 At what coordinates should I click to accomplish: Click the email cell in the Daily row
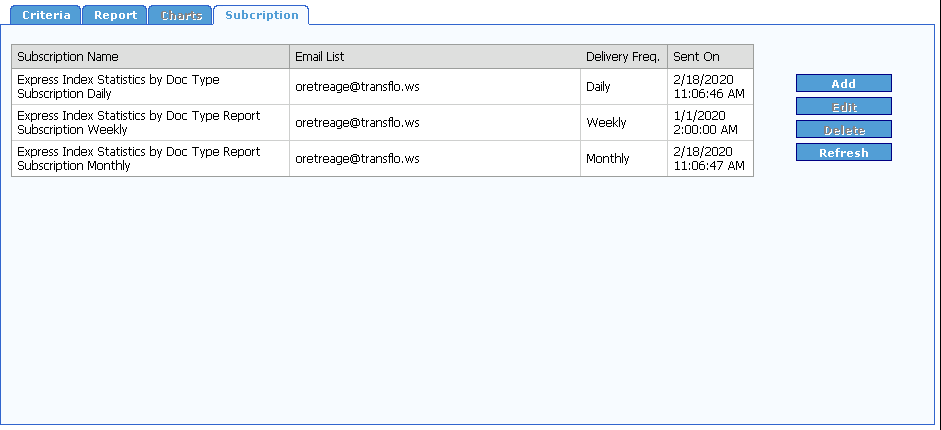pos(435,86)
